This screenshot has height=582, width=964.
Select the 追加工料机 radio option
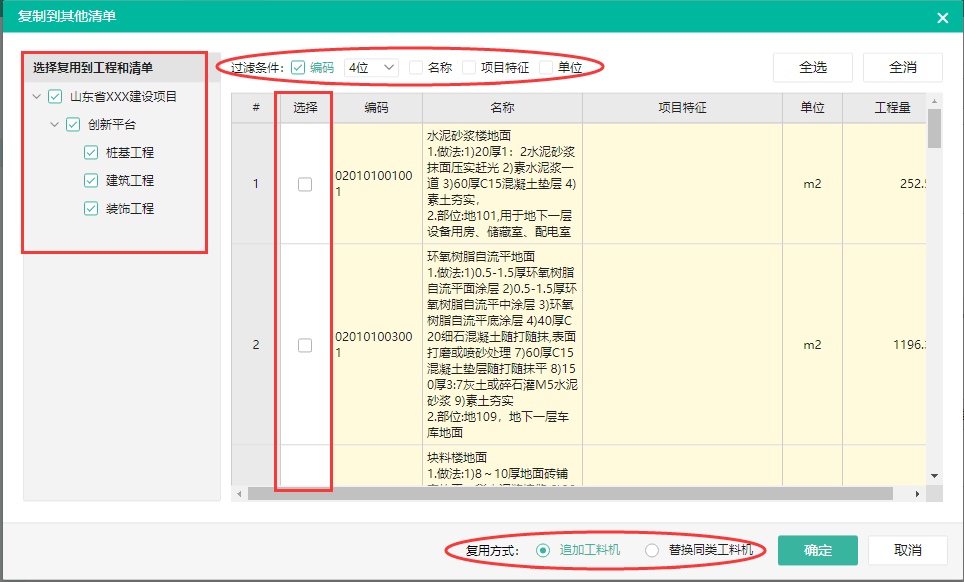click(543, 551)
